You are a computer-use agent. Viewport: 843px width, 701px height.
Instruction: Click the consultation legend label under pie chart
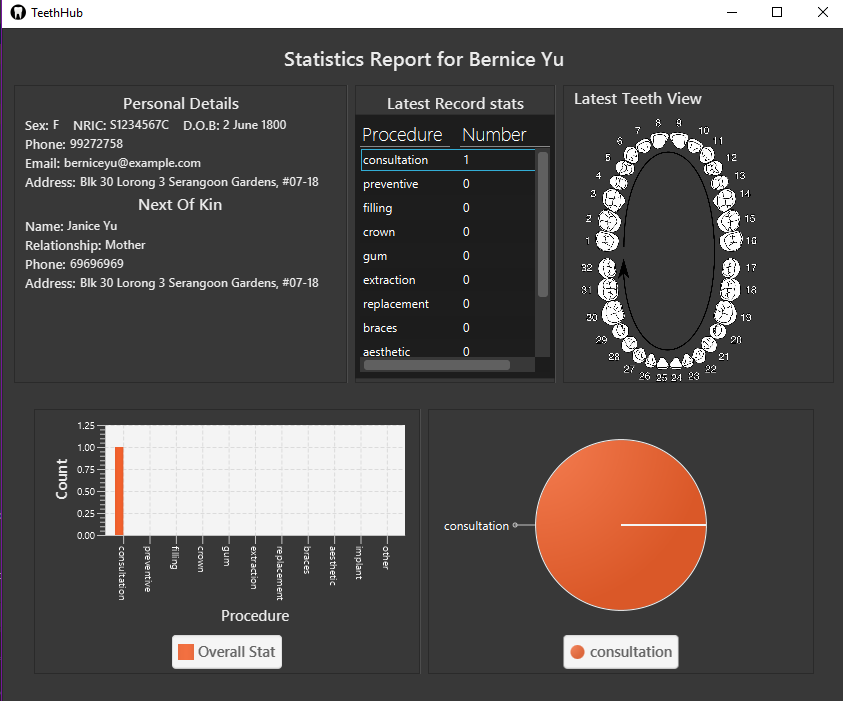(631, 652)
